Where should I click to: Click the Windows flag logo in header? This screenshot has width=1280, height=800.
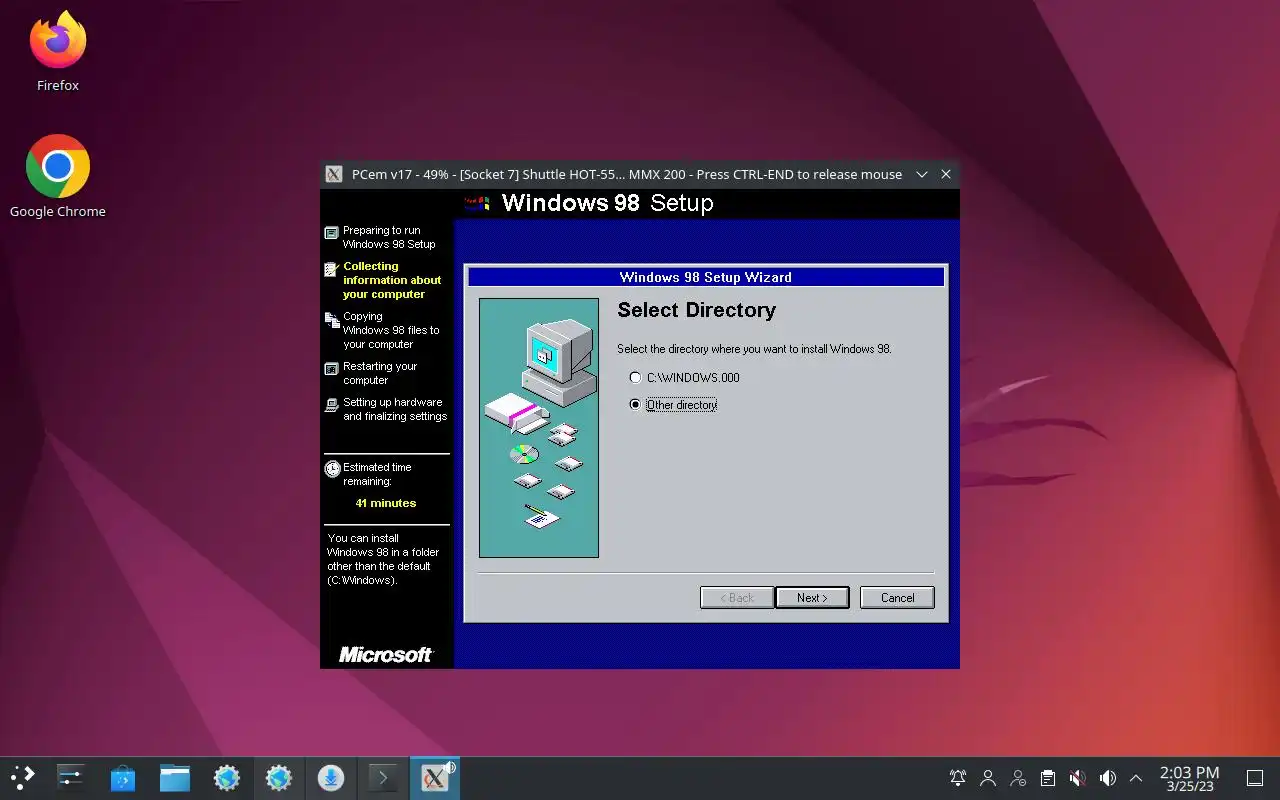(x=478, y=203)
